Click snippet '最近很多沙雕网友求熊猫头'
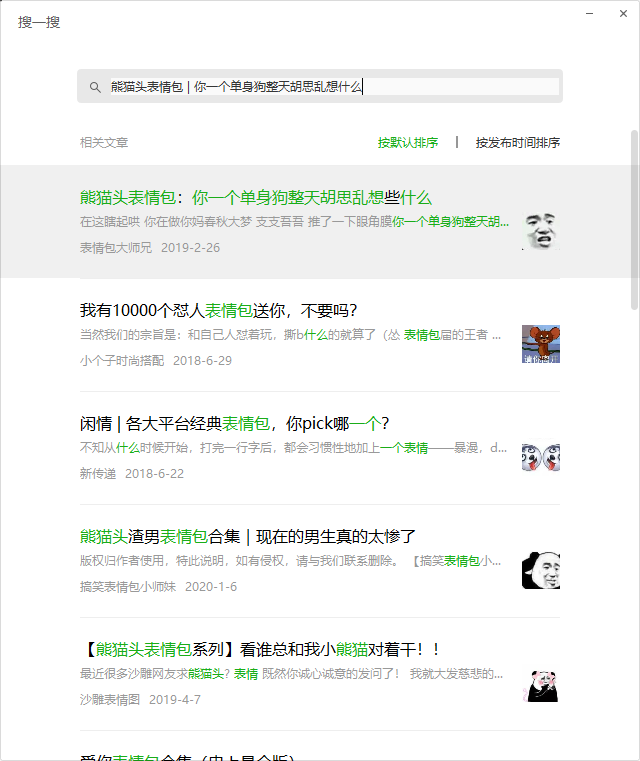 click(291, 674)
